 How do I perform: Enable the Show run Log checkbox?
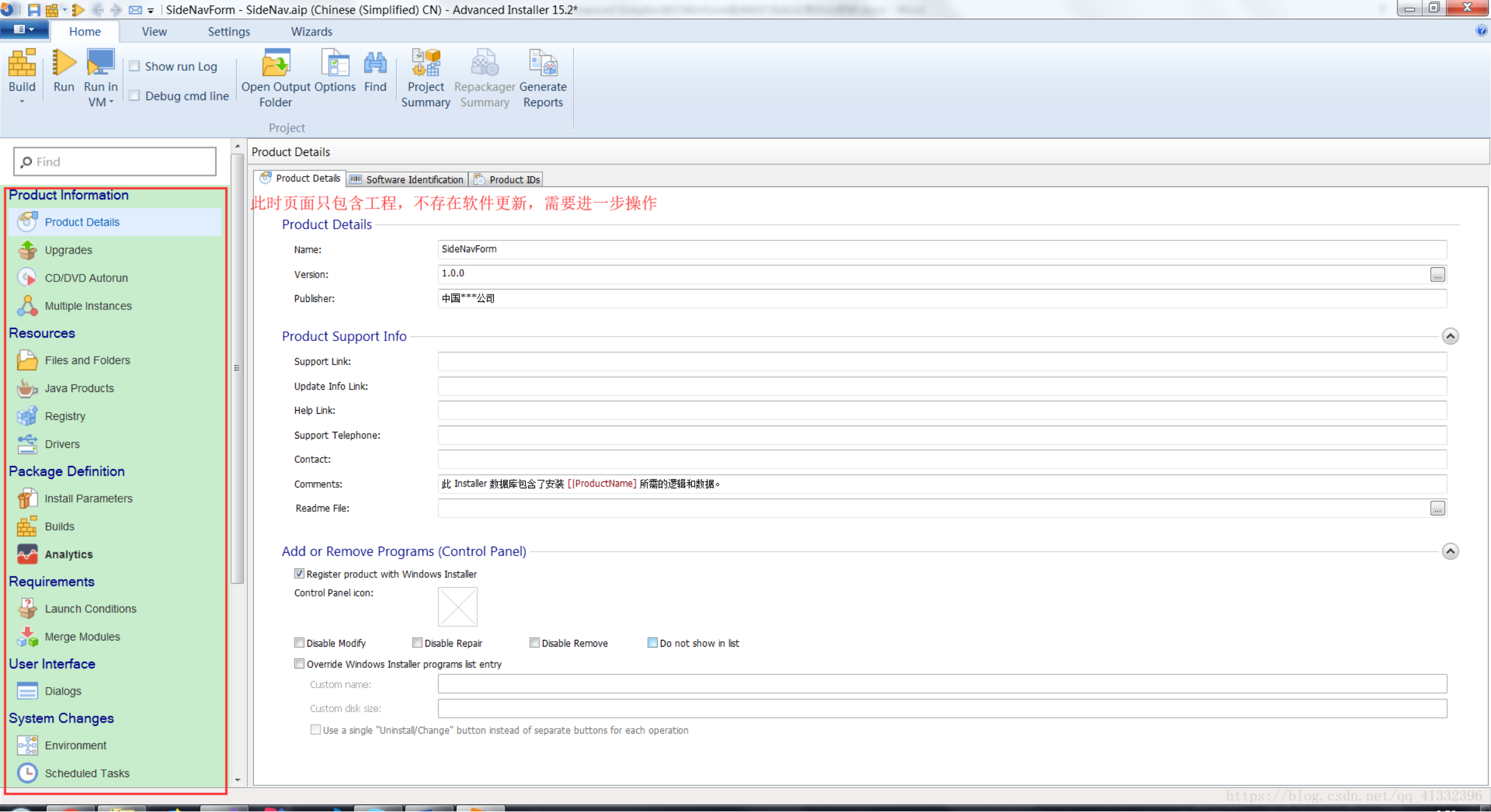(x=135, y=66)
